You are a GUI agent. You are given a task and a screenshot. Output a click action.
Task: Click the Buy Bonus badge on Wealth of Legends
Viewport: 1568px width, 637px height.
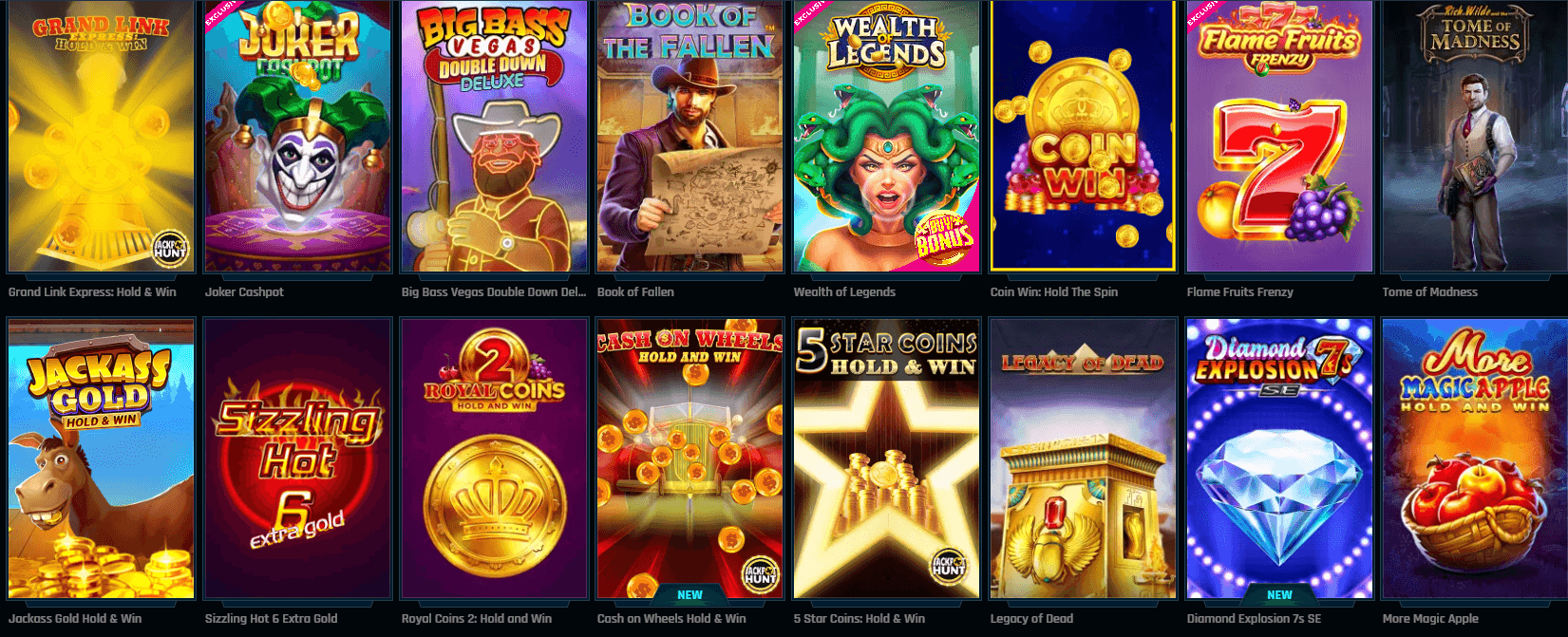pyautogui.click(x=943, y=238)
